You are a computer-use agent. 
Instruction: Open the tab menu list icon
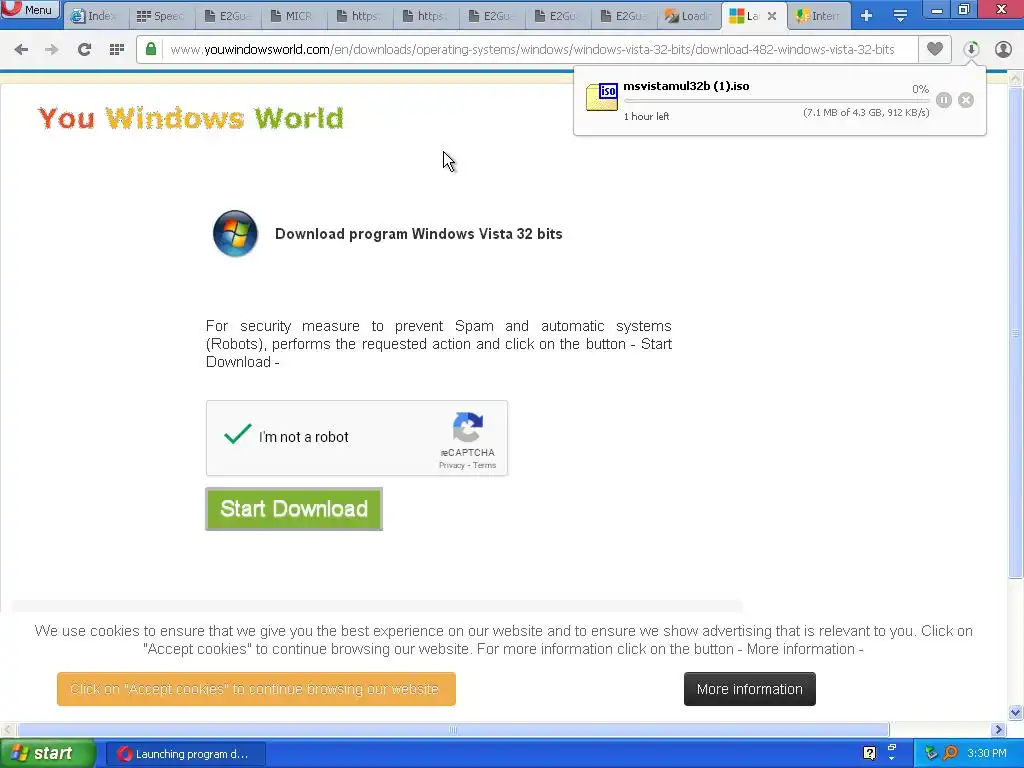(900, 16)
